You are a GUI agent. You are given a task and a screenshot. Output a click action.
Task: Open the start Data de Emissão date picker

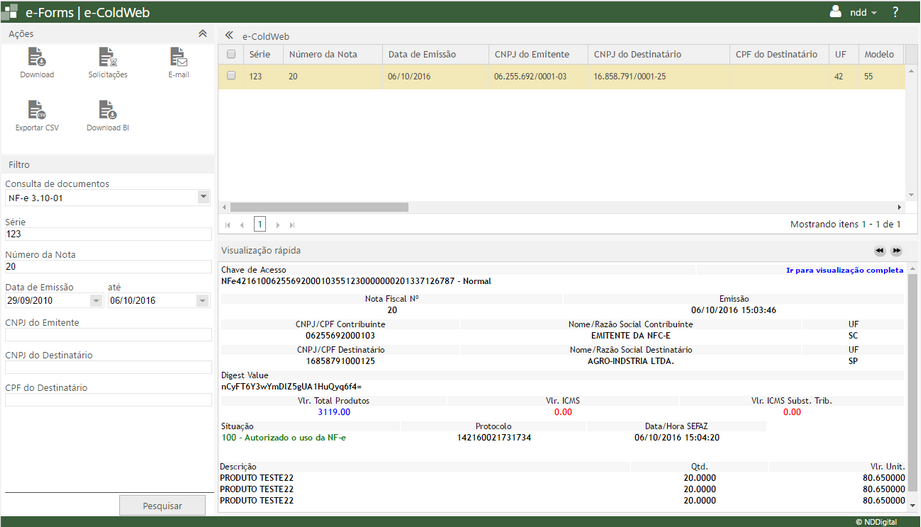pyautogui.click(x=97, y=300)
